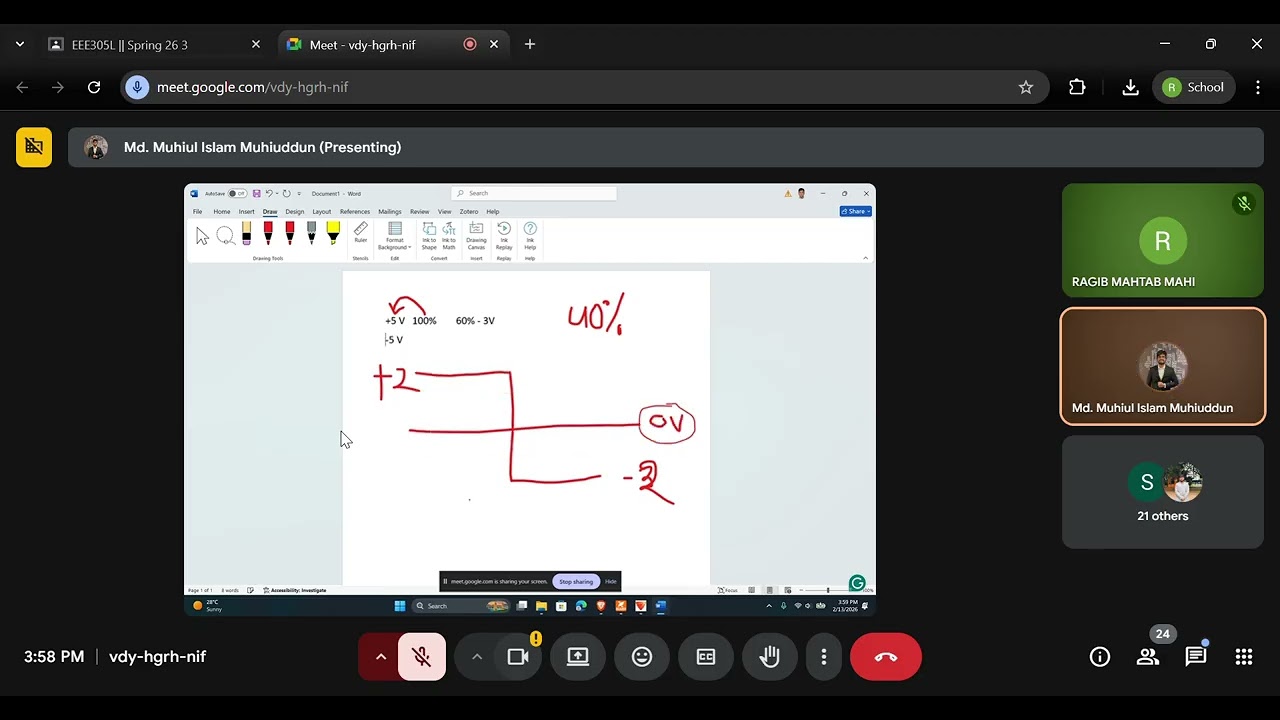Click the File menu in shared Word
The image size is (1280, 720).
(x=197, y=211)
